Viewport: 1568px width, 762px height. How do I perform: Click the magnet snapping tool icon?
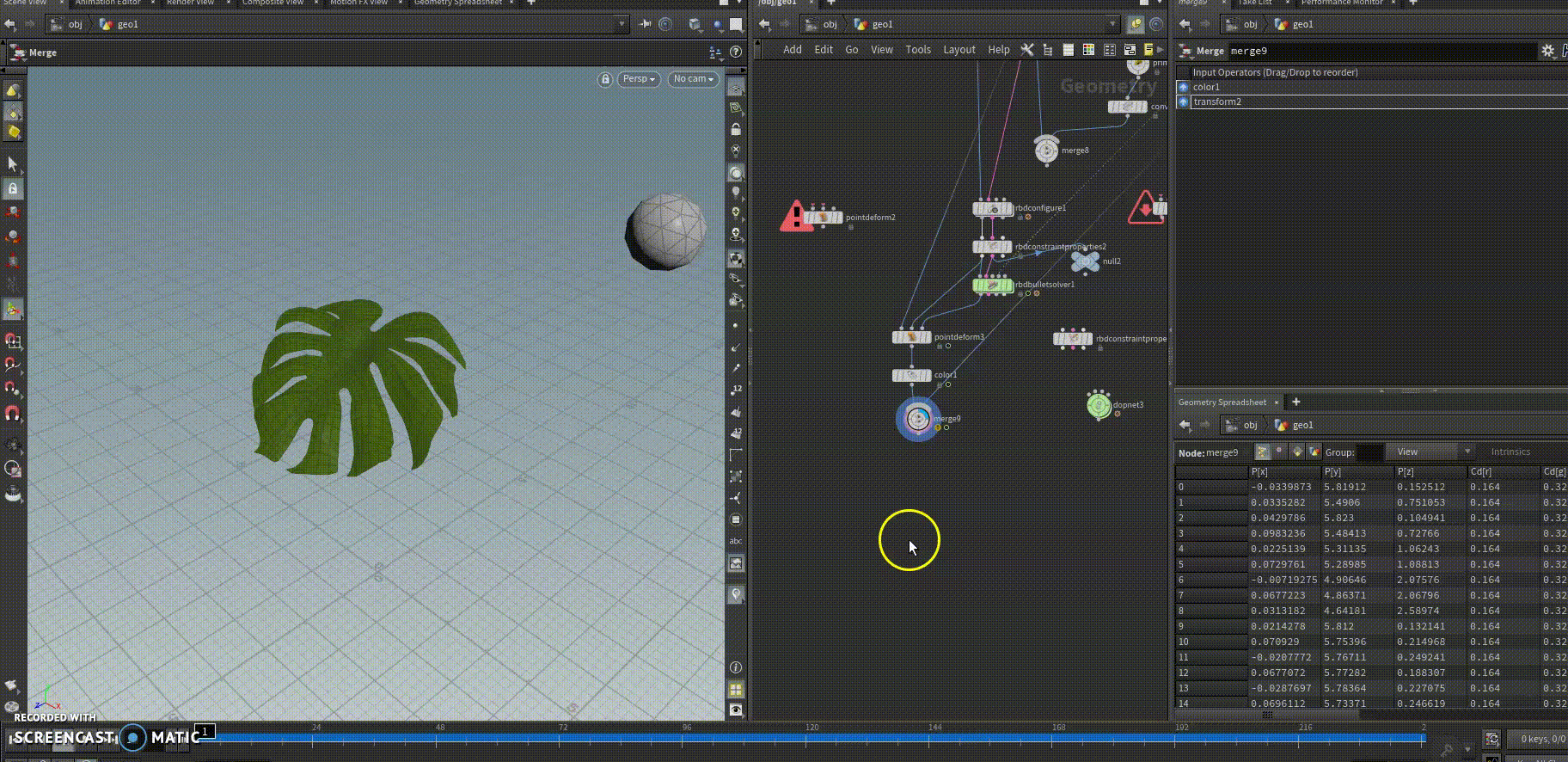[12, 414]
